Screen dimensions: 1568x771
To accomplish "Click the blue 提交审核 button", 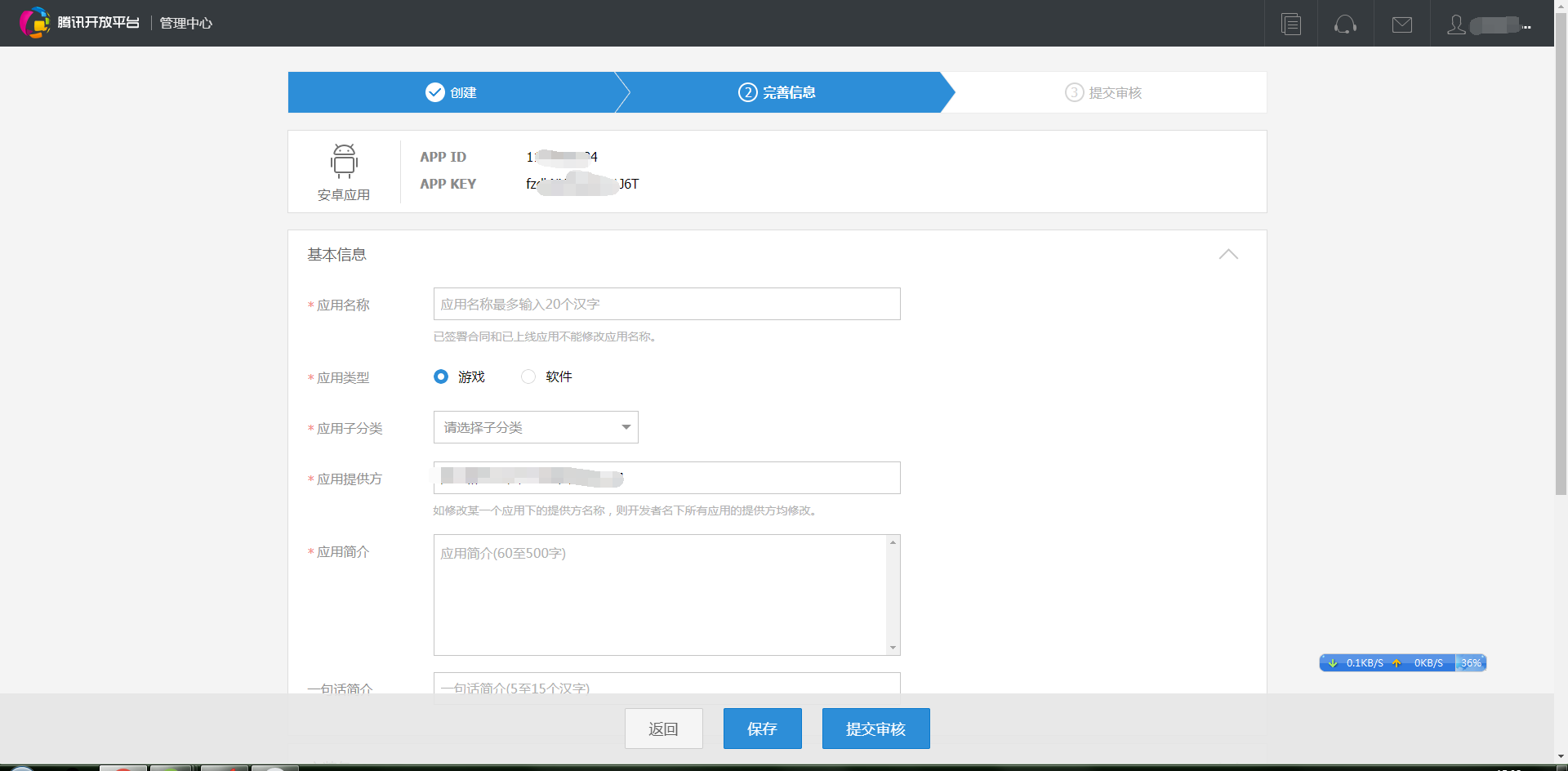I will click(x=876, y=729).
